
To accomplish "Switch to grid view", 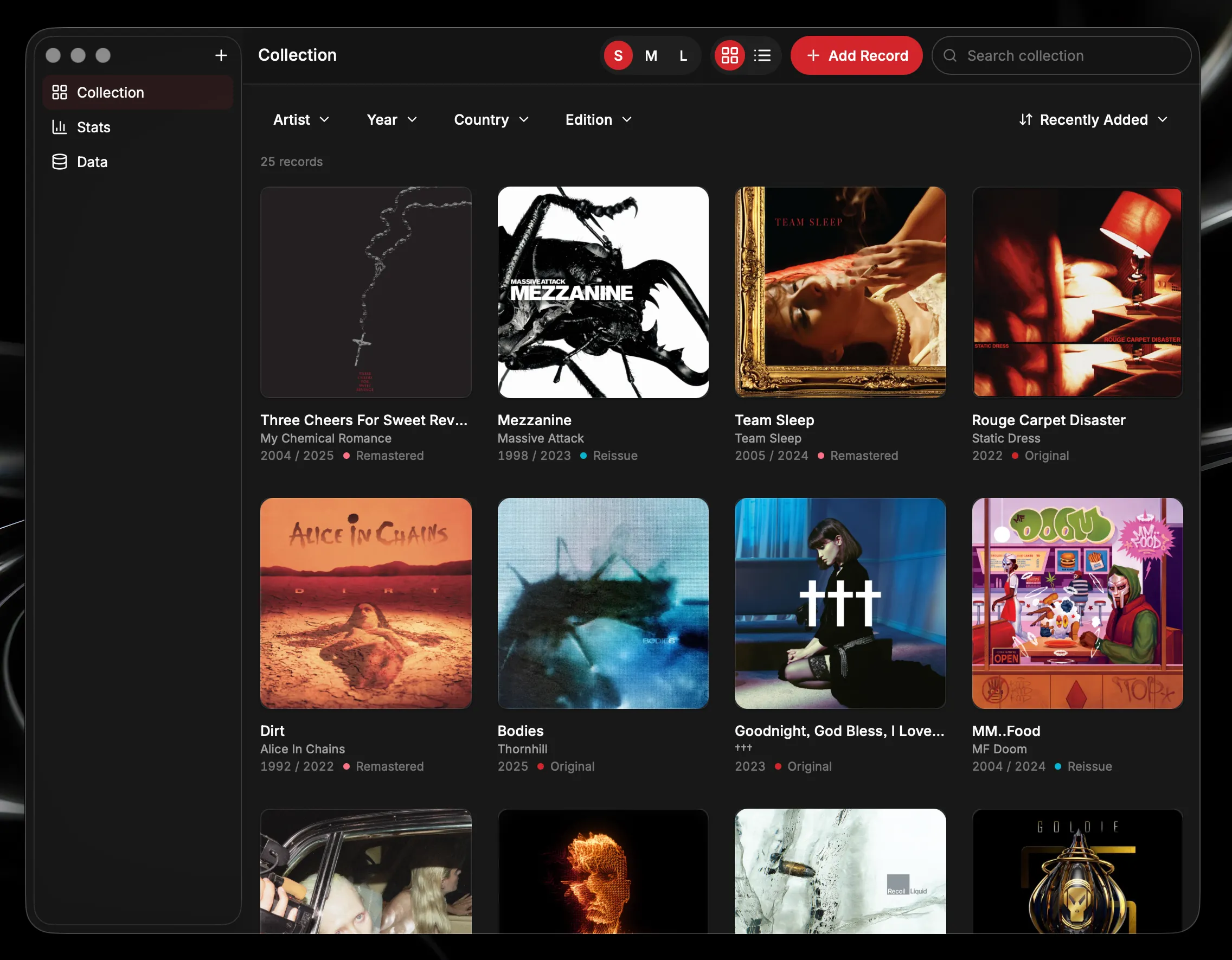I will [x=730, y=55].
